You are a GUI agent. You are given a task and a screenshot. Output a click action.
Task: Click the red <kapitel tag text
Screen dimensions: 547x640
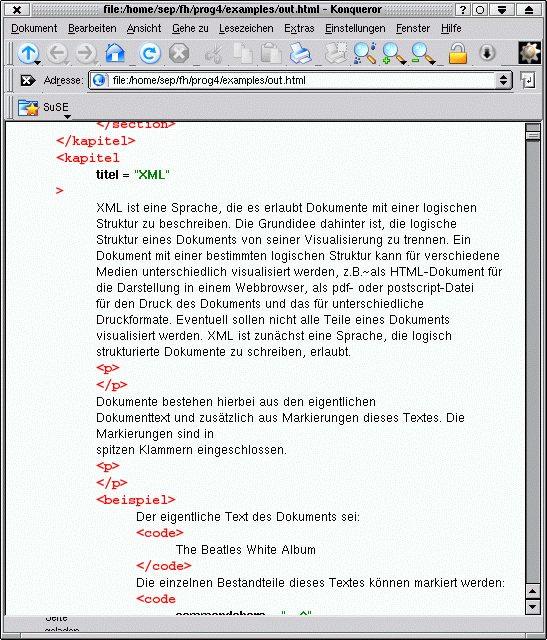tap(88, 158)
